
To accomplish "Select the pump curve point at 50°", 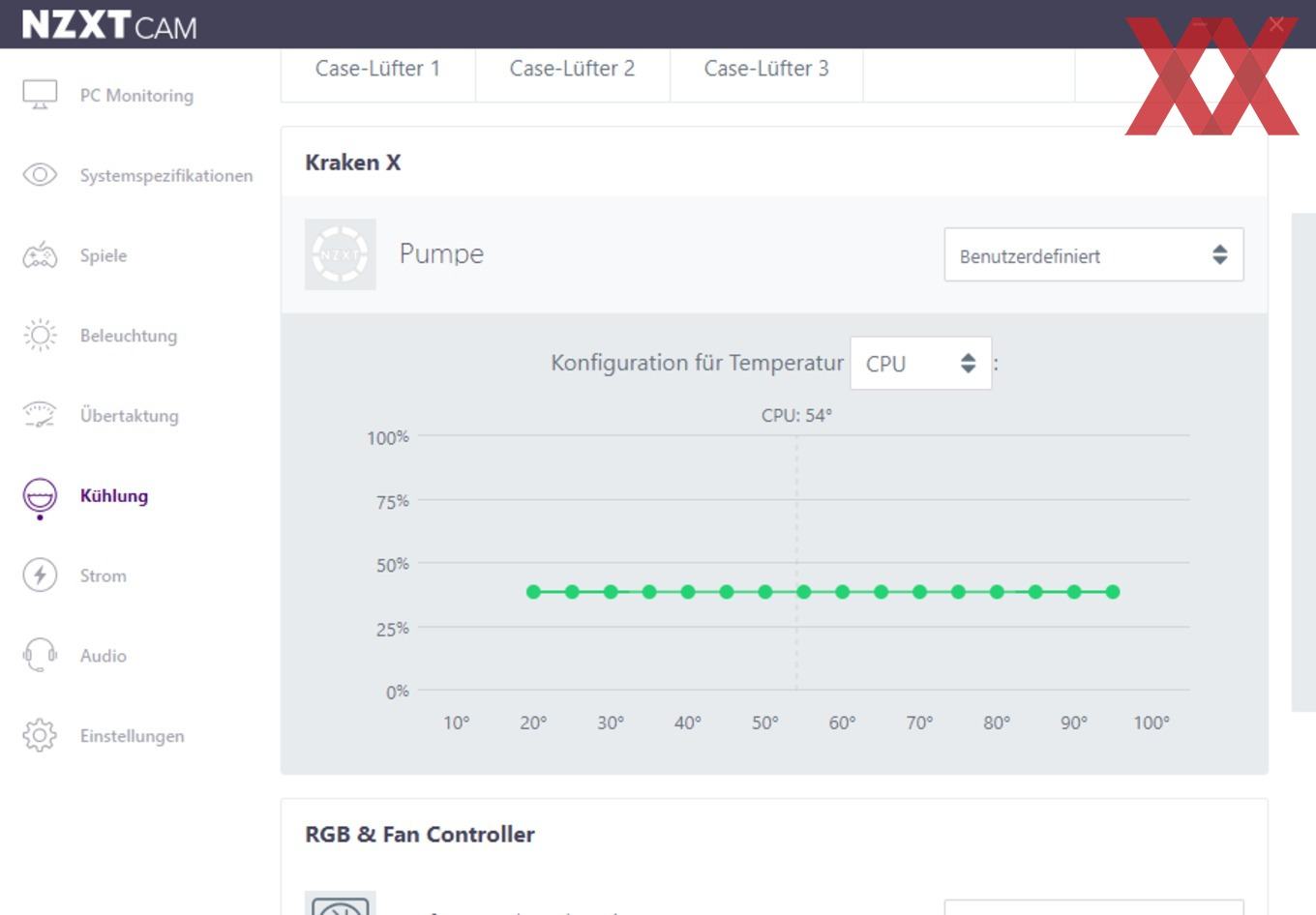I will click(x=765, y=592).
